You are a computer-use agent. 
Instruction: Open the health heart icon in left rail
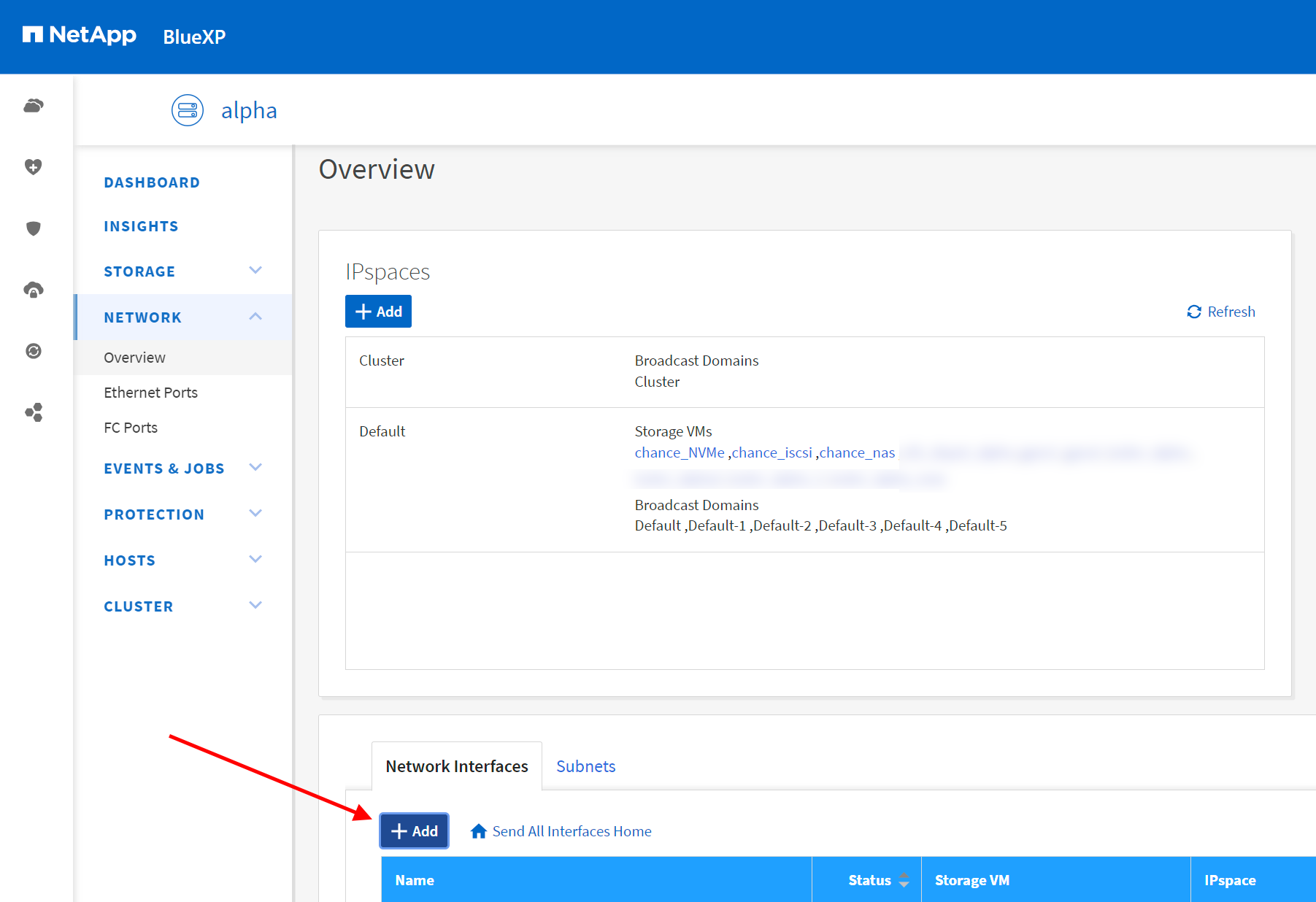(34, 167)
